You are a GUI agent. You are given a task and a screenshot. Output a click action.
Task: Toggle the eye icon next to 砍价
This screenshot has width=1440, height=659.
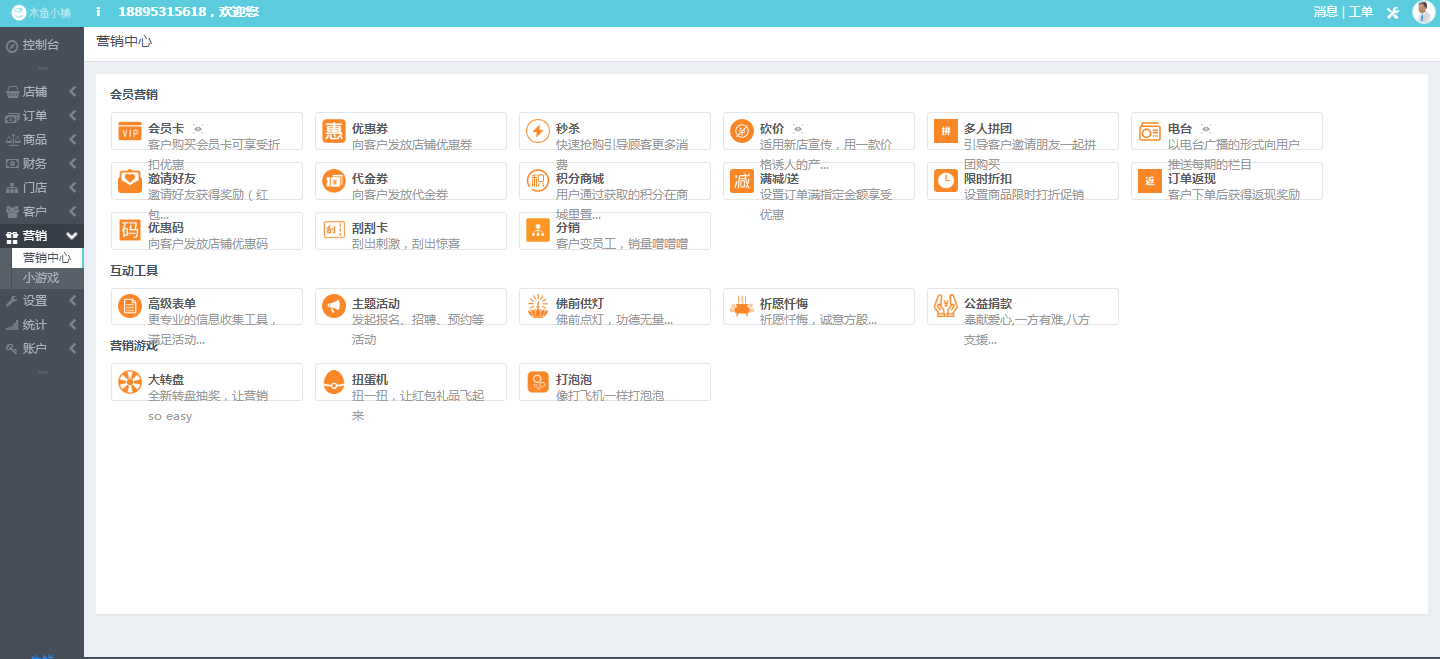pos(798,129)
